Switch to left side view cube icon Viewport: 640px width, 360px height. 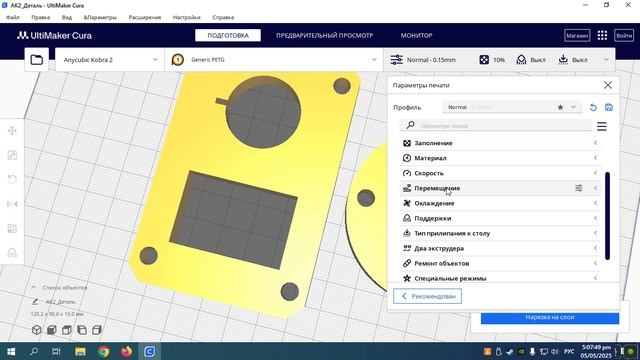point(82,330)
